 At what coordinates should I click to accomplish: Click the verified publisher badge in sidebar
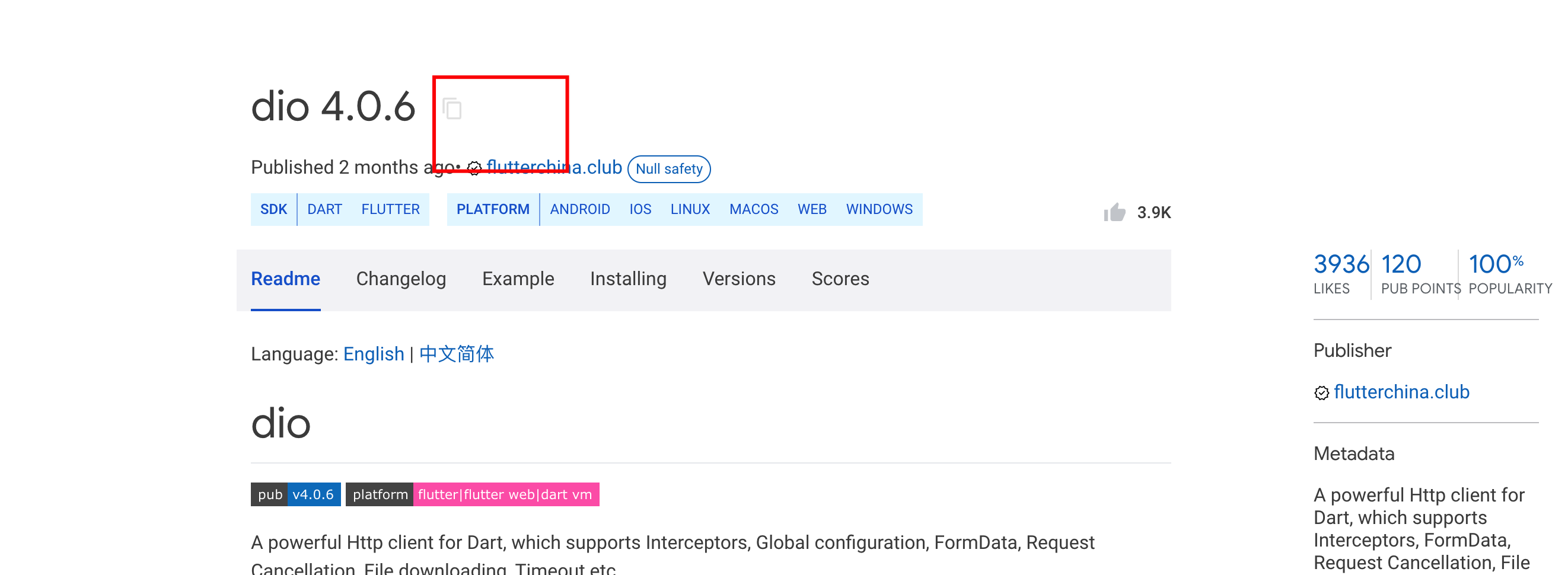pyautogui.click(x=1321, y=393)
